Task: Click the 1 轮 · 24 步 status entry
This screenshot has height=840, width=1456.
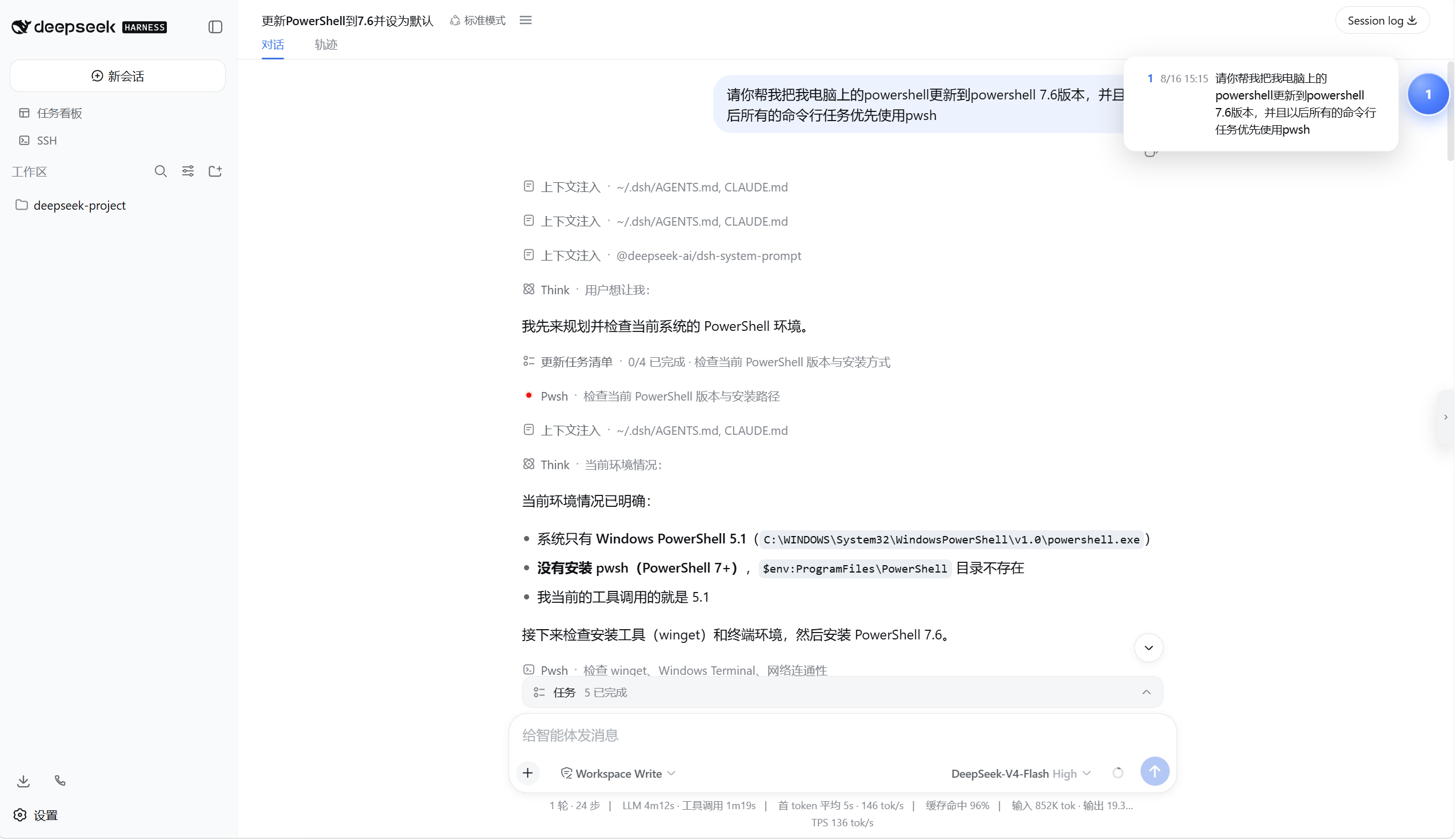Action: pos(575,806)
